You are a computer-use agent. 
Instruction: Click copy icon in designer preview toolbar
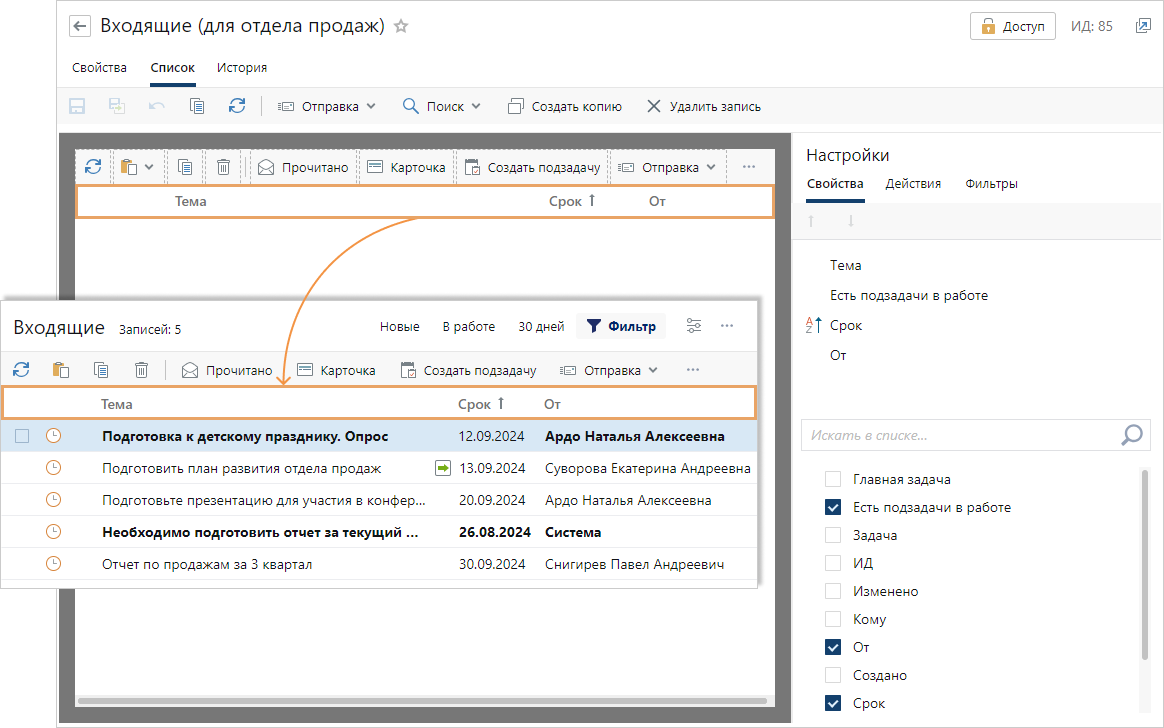[185, 167]
